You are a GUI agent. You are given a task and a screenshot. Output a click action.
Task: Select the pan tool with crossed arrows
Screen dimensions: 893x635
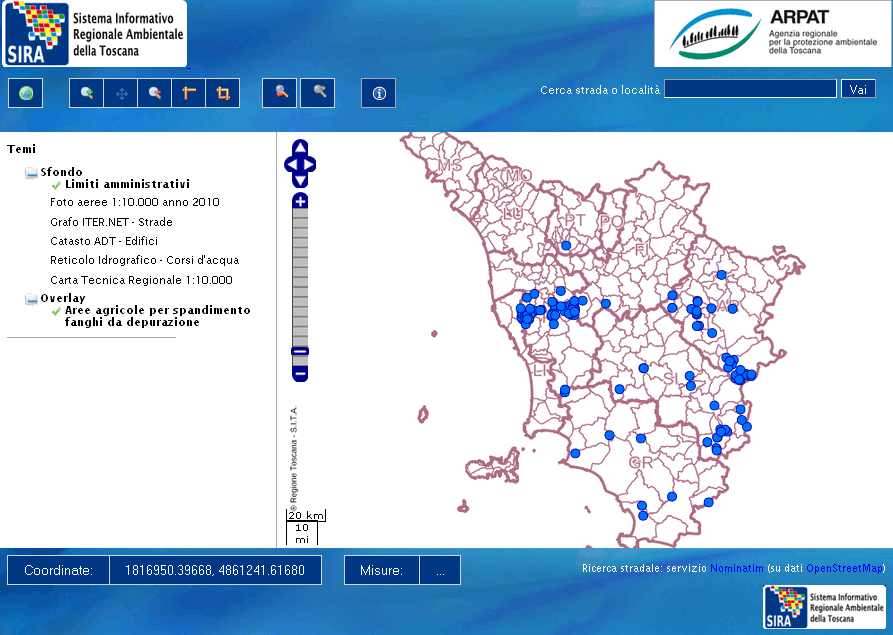[x=119, y=93]
